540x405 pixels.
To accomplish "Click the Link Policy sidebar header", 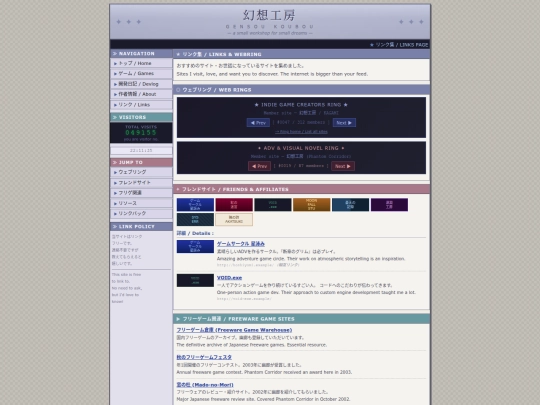I will pyautogui.click(x=141, y=227).
